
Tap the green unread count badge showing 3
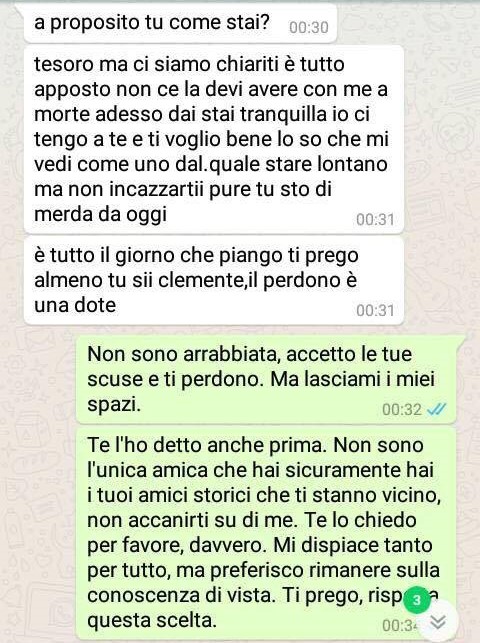pos(417,600)
